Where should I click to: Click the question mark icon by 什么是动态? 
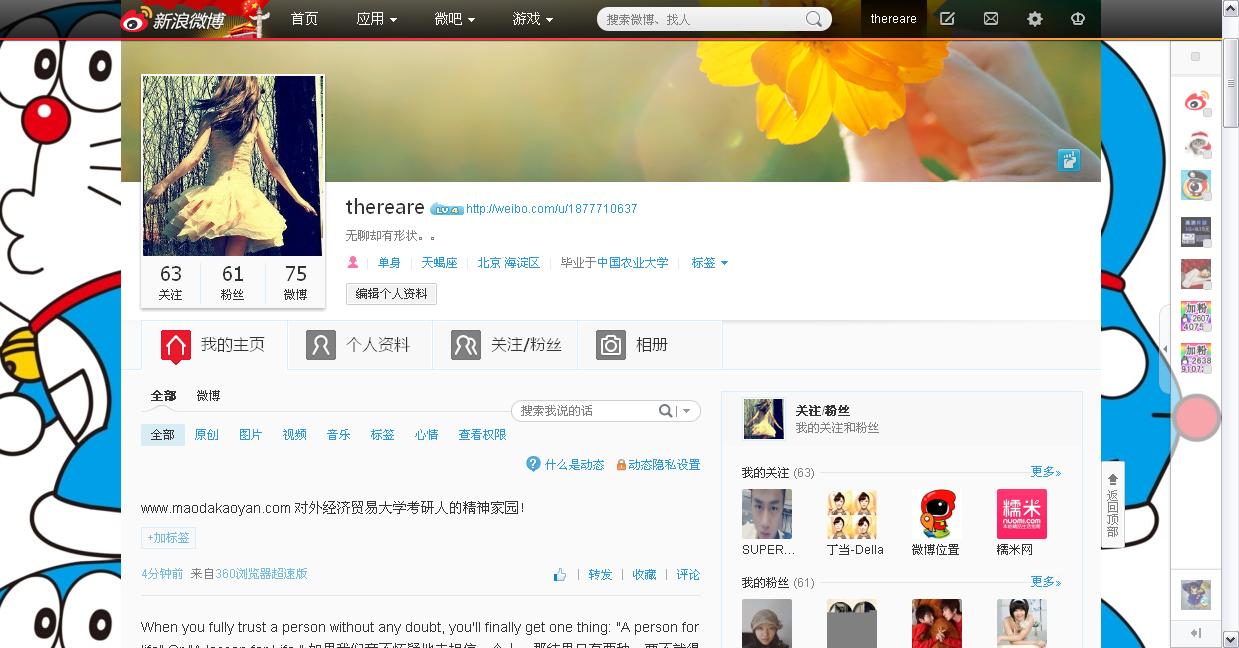pos(534,464)
